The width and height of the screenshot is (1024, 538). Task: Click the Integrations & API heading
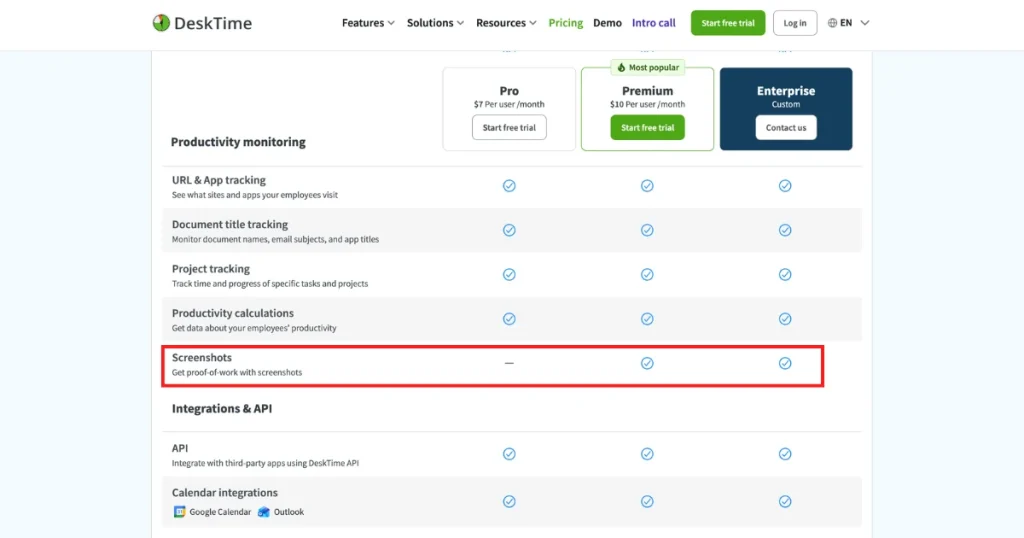(x=222, y=409)
